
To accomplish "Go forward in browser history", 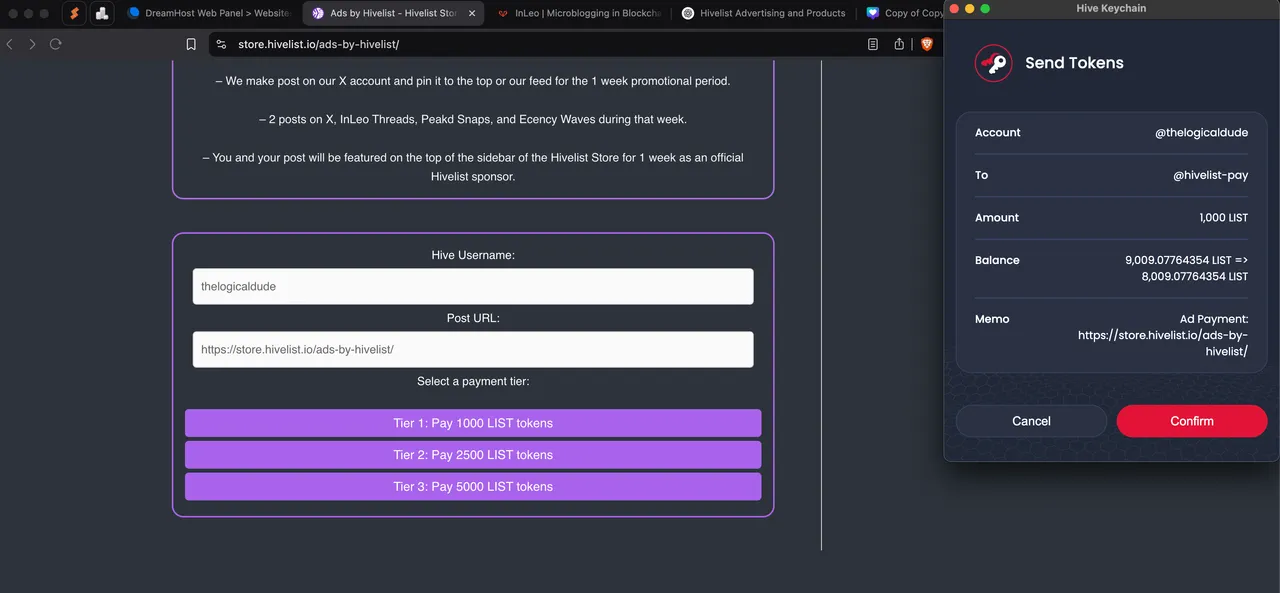I will point(32,44).
